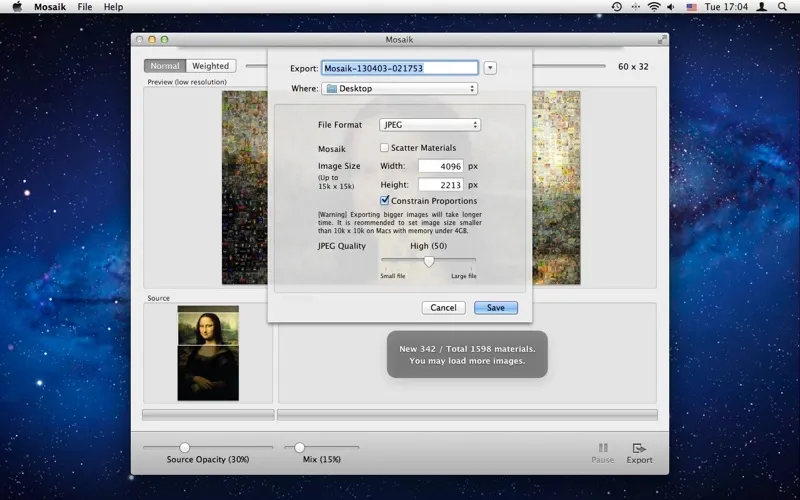
Task: Click the clock showing Tue 17:04
Action: pyautogui.click(x=726, y=7)
